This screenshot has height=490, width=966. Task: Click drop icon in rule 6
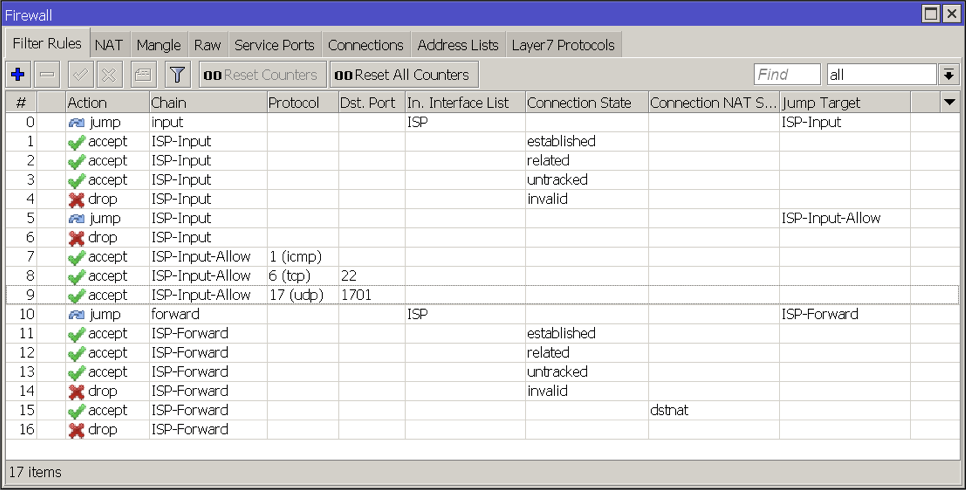pos(76,238)
